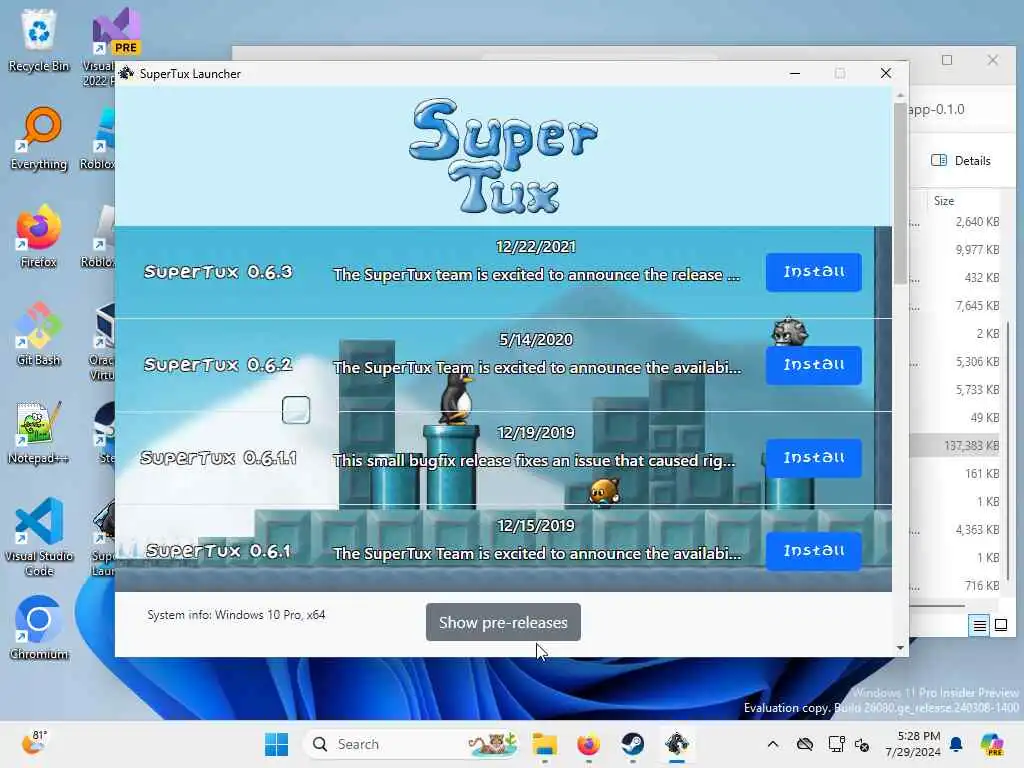This screenshot has height=768, width=1024.
Task: Click the OneDrive cloud tray icon
Action: point(805,744)
